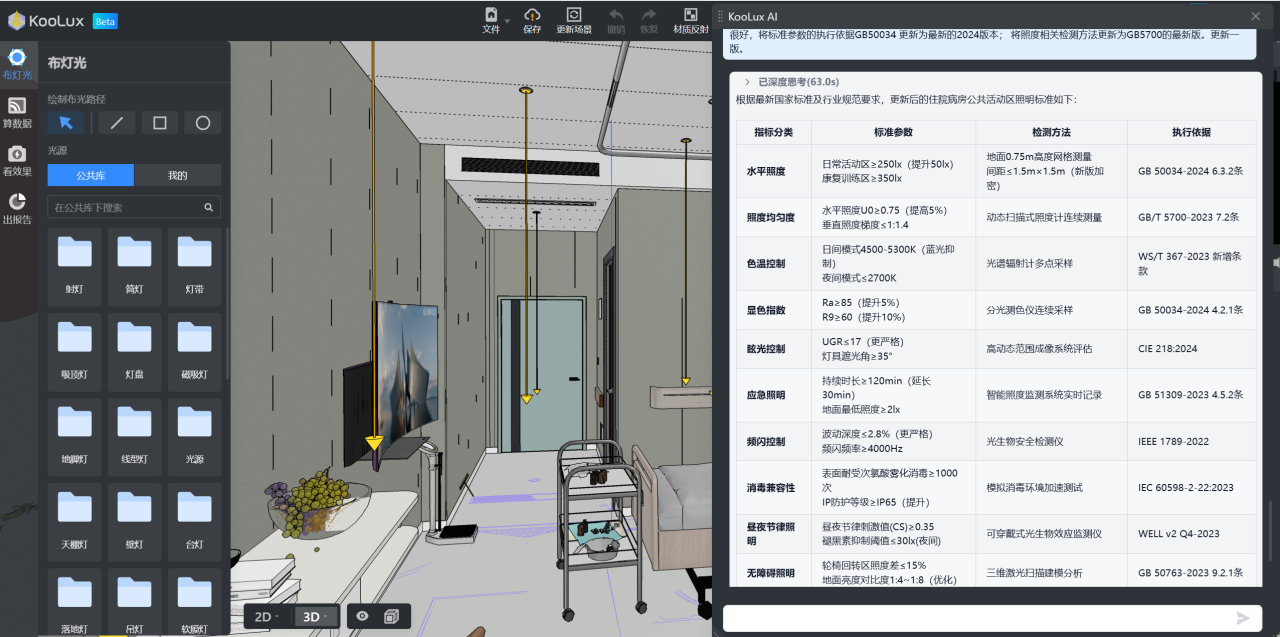
Task: Click the GB 50034-2024 6.3.2条 cell
Action: pos(1192,171)
